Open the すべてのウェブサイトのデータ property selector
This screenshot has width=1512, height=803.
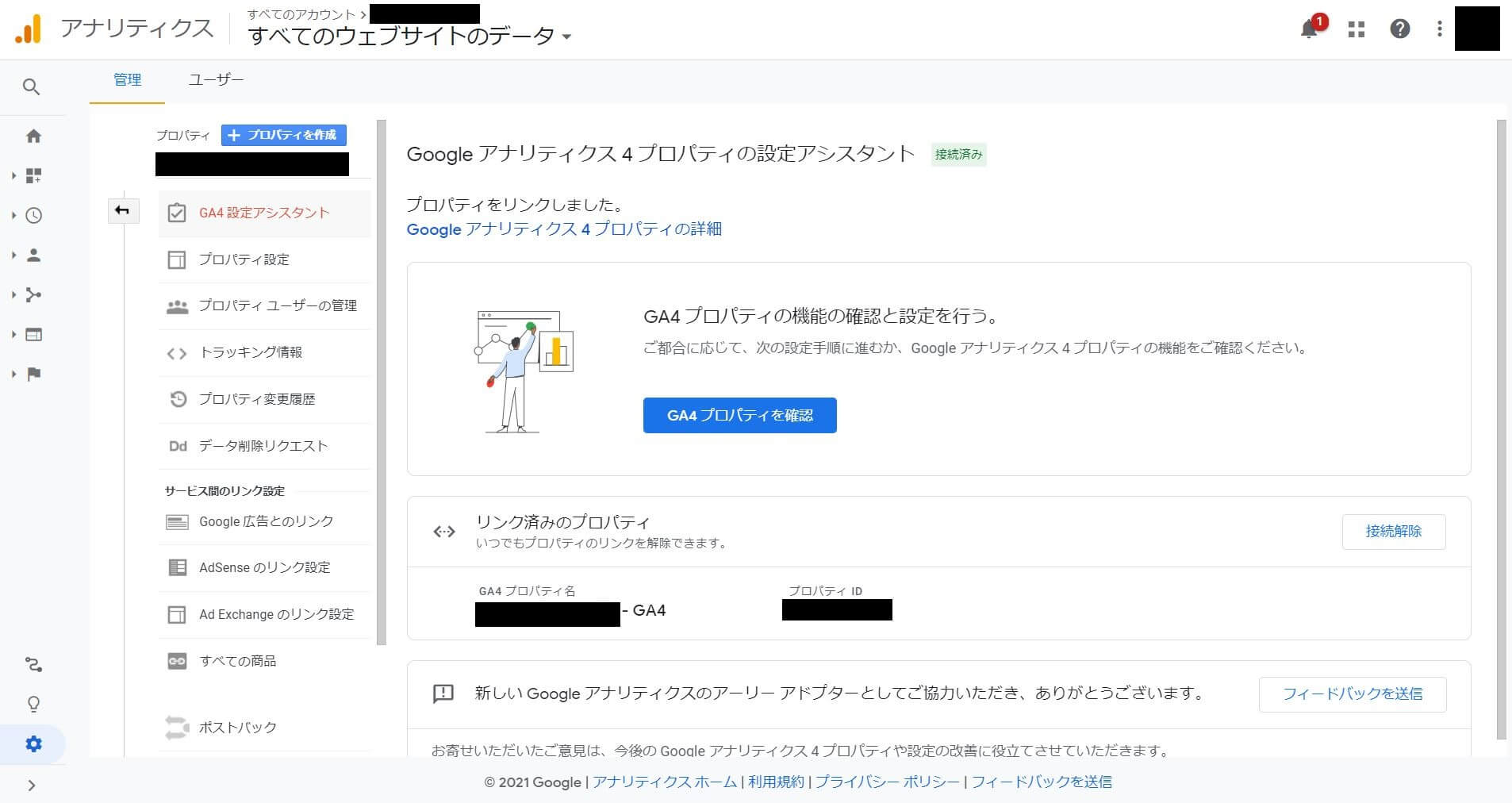coord(409,36)
